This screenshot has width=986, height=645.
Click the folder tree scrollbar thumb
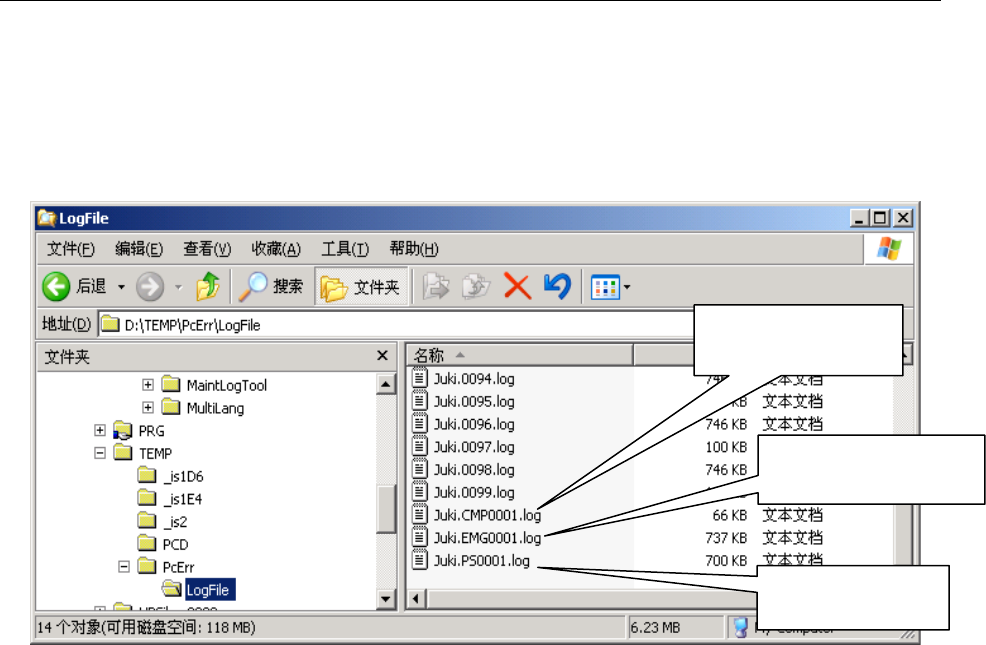pos(386,509)
